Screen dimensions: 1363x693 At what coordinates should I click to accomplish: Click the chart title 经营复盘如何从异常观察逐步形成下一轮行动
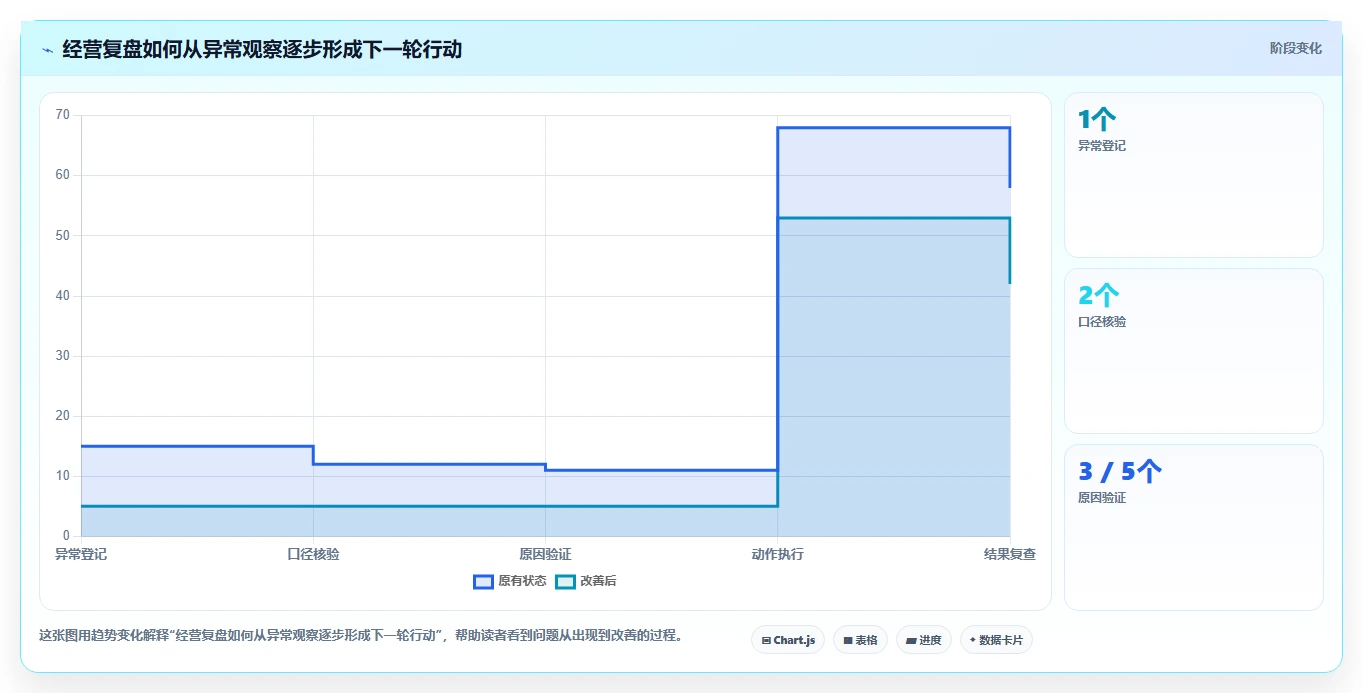tap(262, 49)
